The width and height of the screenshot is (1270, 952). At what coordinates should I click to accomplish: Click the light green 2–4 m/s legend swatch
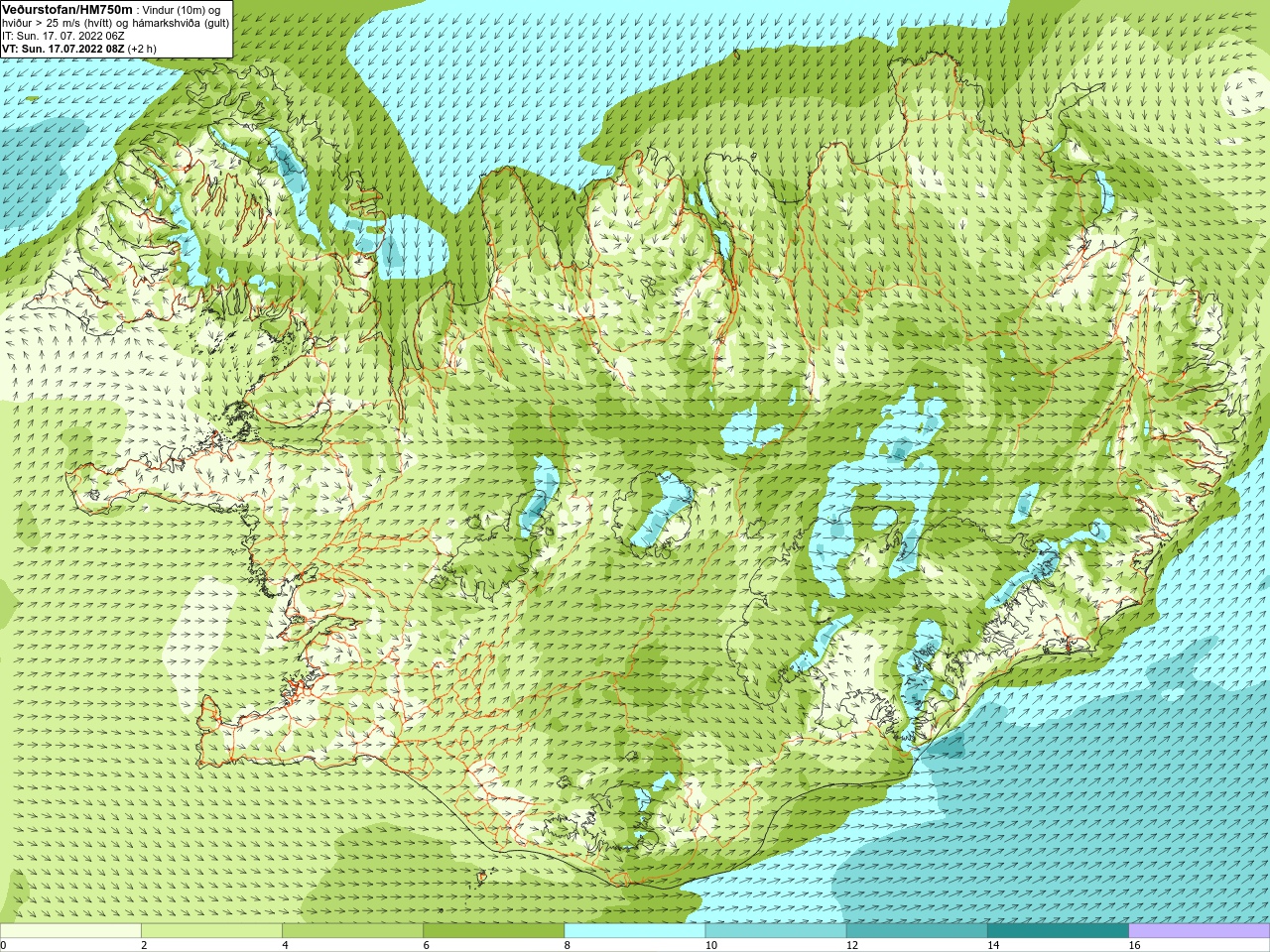click(x=211, y=930)
